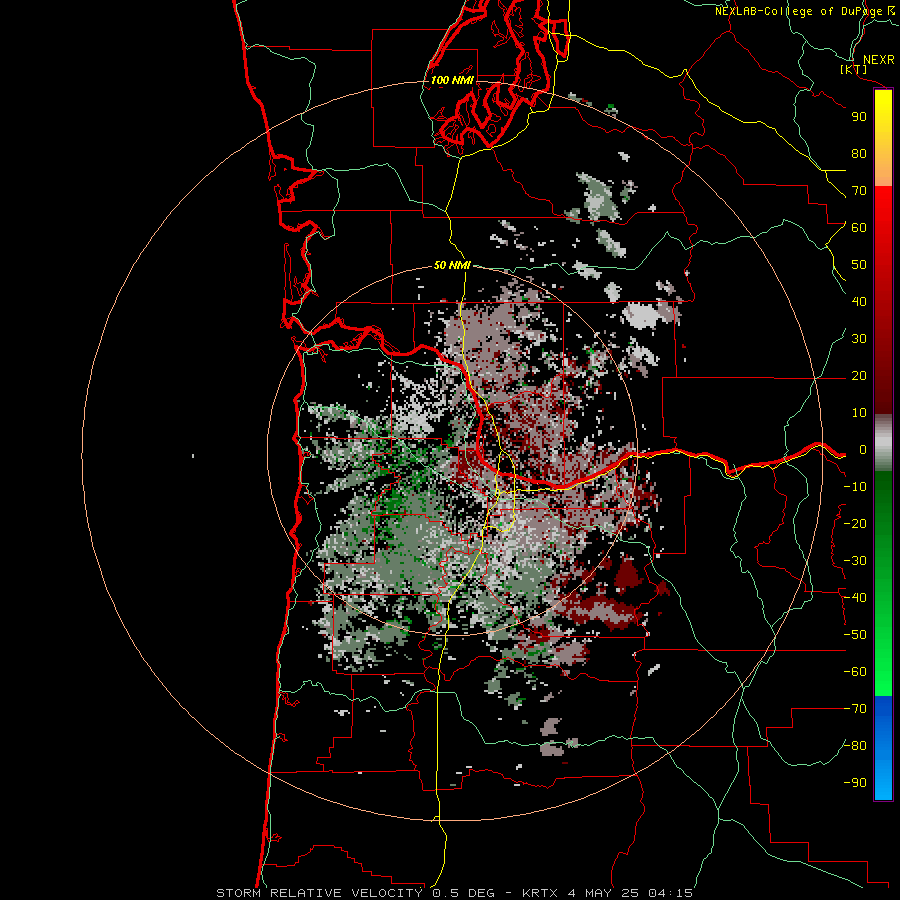Click the [KT] units label above color bar
Image resolution: width=900 pixels, height=900 pixels.
(853, 70)
